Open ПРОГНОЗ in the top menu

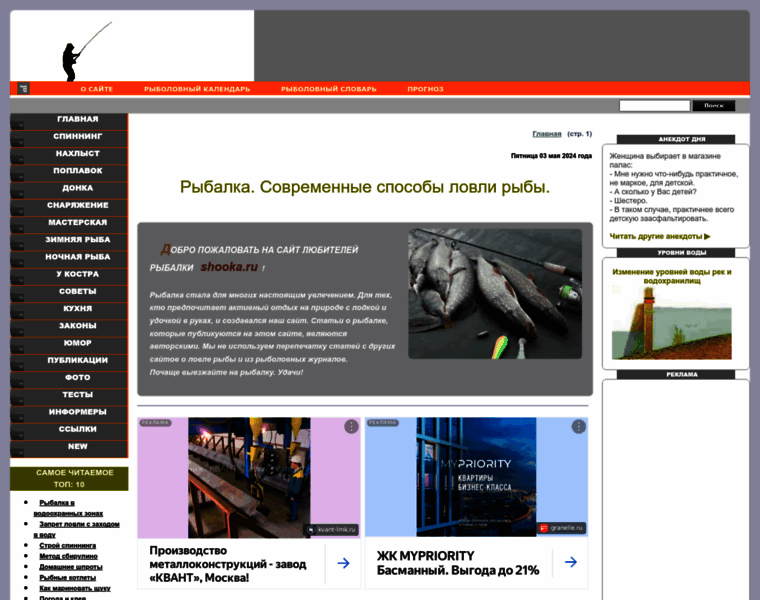[x=425, y=89]
